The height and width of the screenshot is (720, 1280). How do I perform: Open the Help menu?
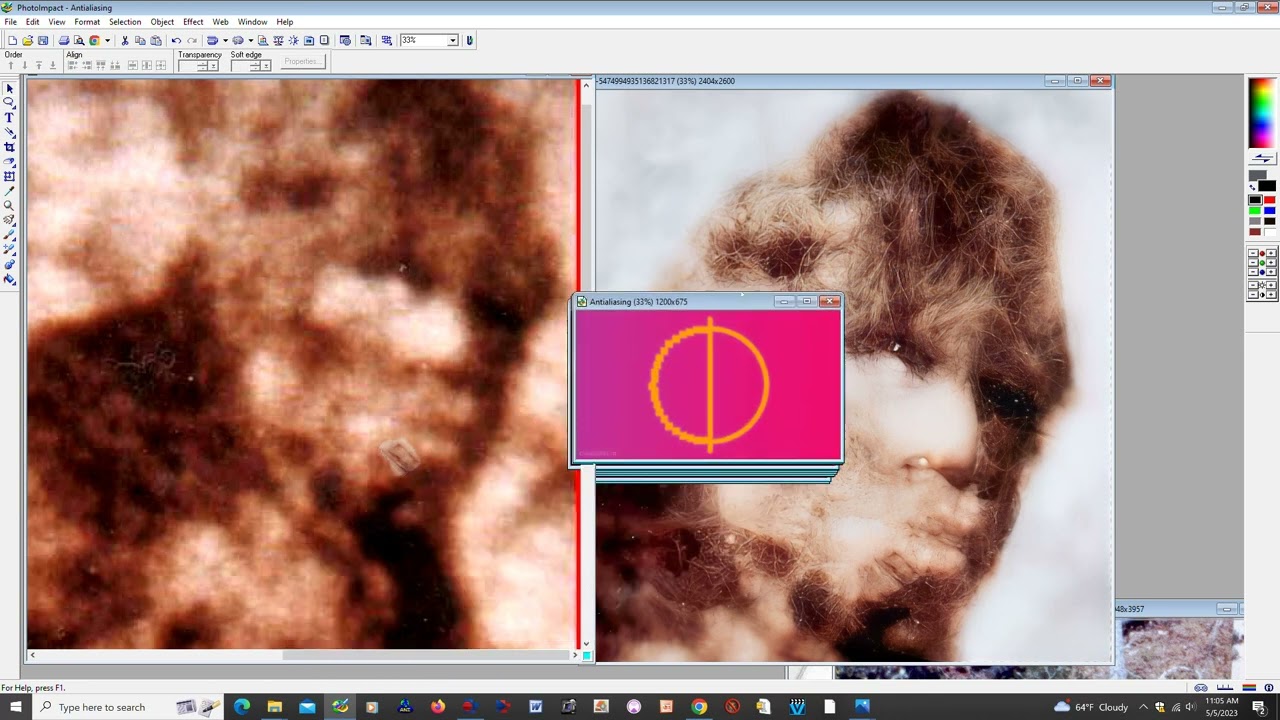tap(285, 21)
